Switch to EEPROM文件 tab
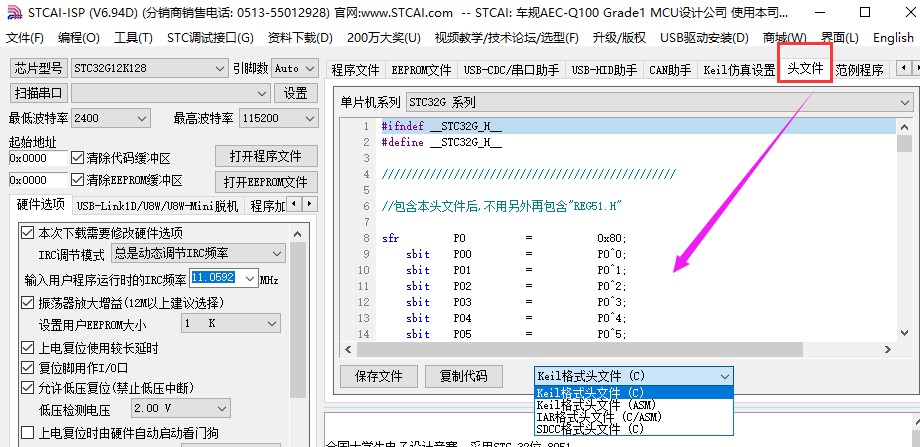This screenshot has width=920, height=447. (x=421, y=70)
